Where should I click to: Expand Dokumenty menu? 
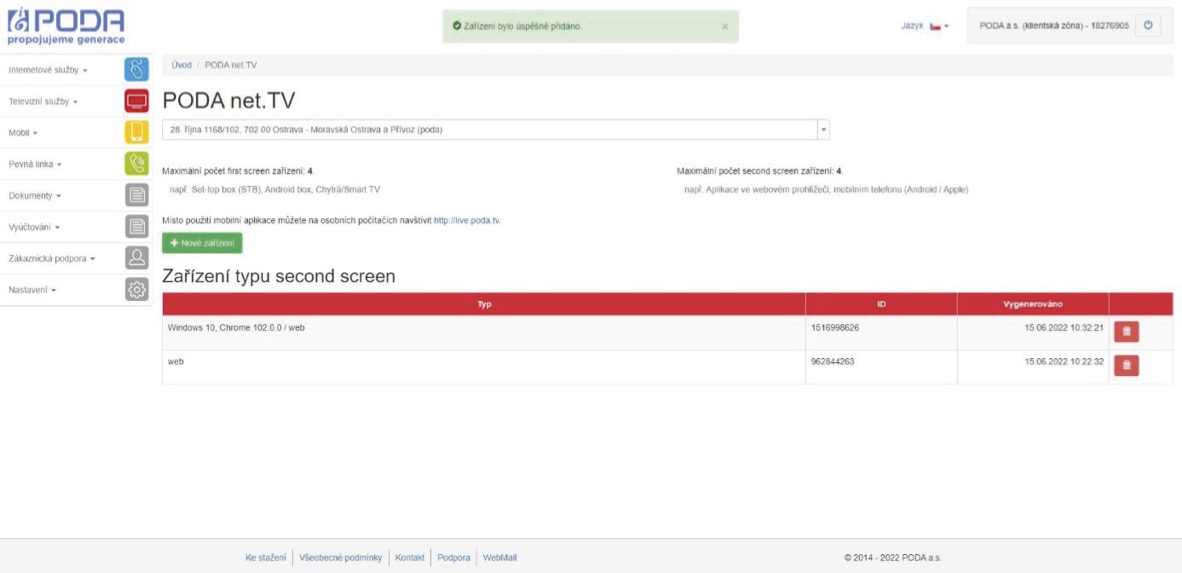point(35,195)
